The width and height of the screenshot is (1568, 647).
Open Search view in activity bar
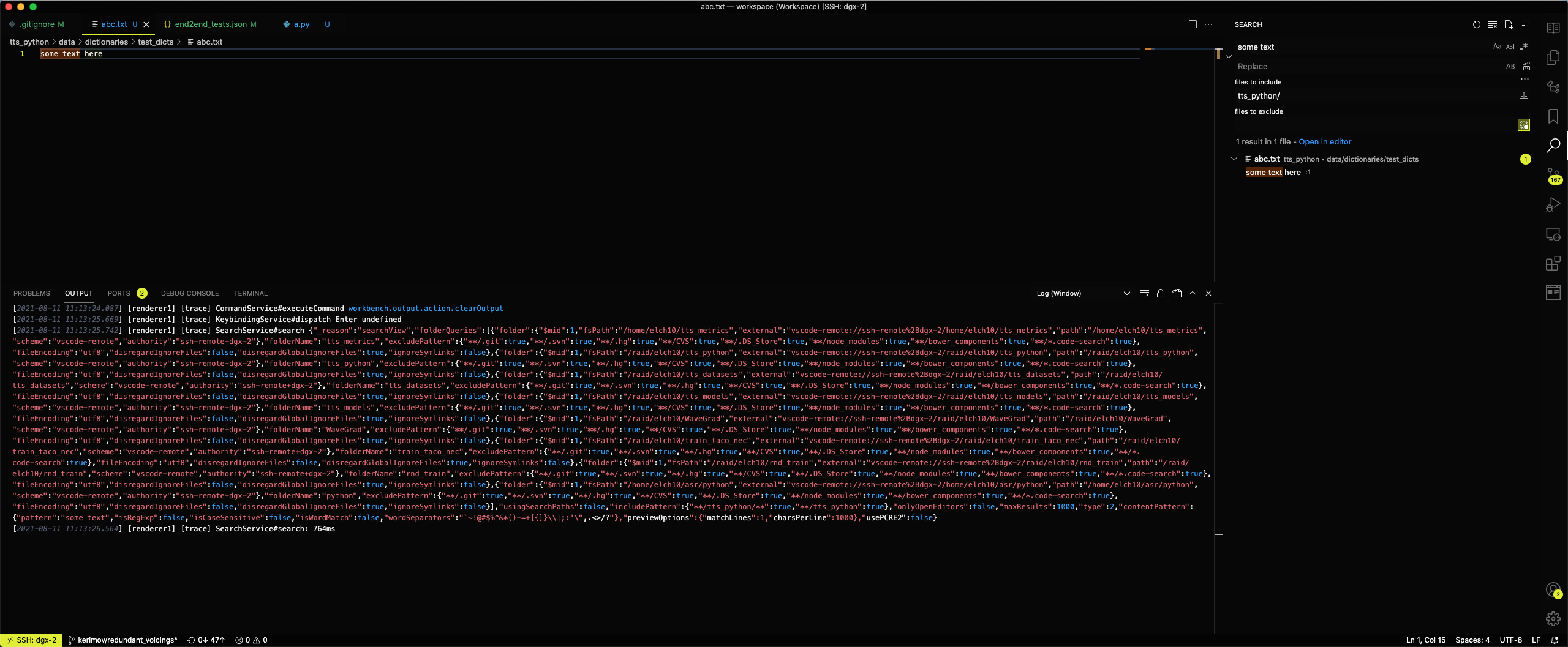point(1553,146)
